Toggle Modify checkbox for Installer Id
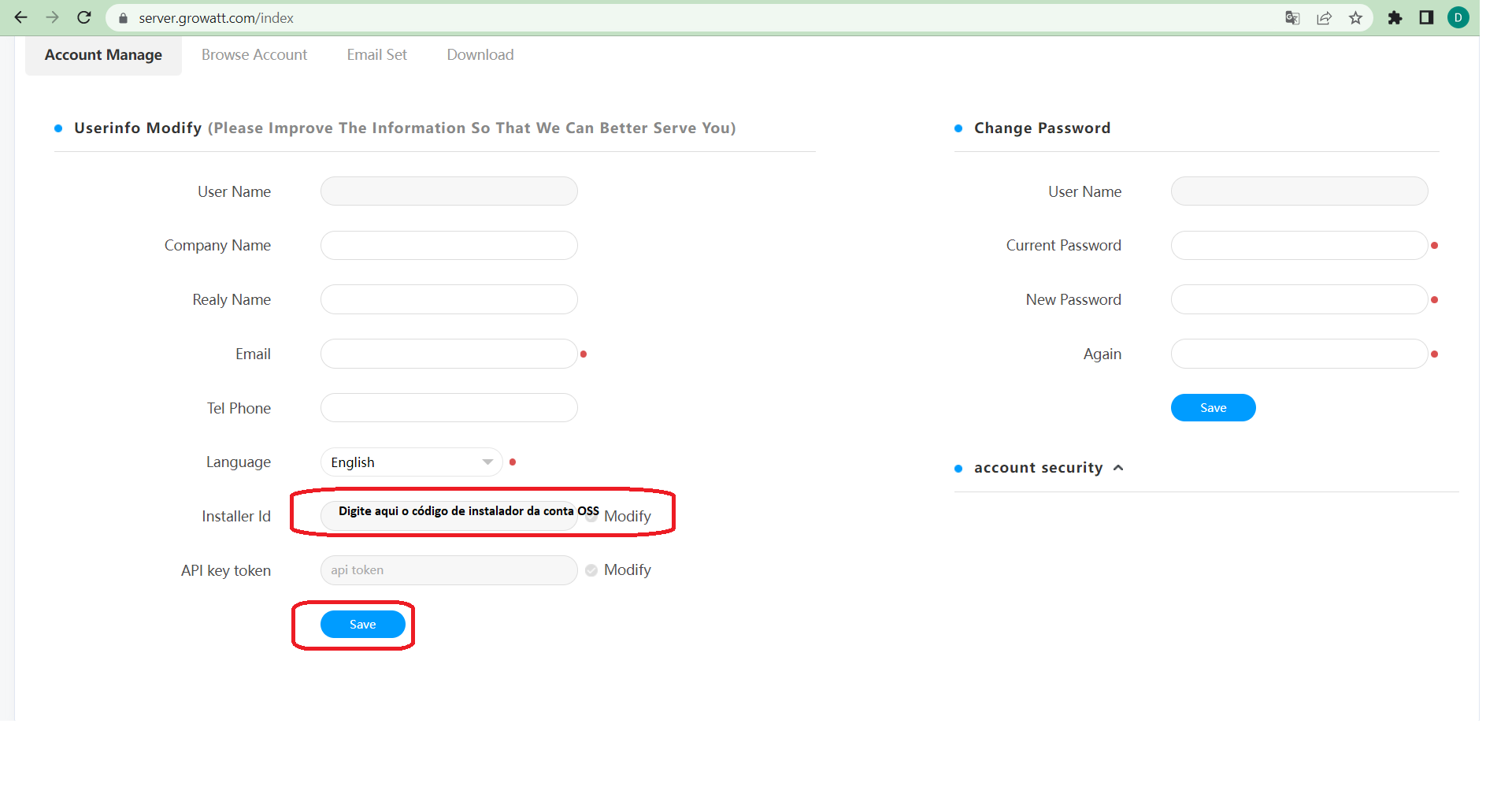Image resolution: width=1512 pixels, height=805 pixels. pyautogui.click(x=591, y=517)
